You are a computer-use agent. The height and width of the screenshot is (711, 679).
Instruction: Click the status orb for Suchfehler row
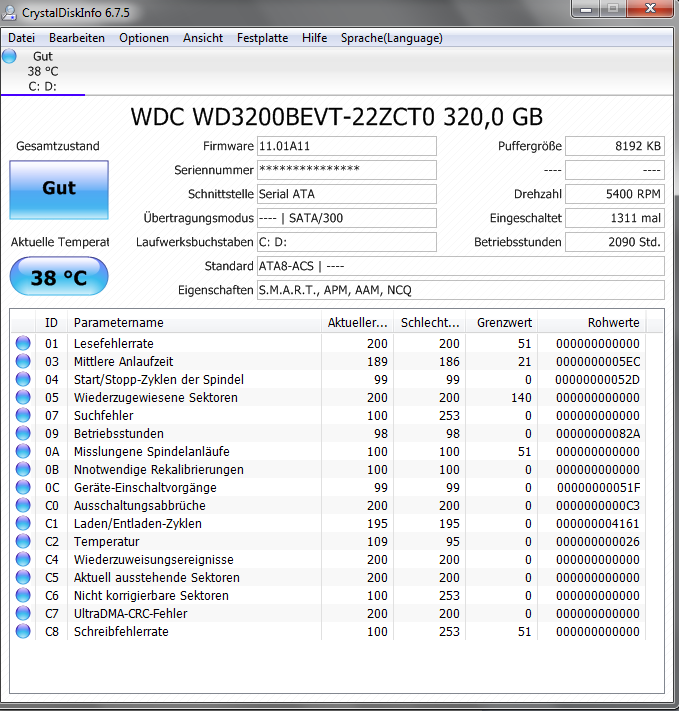click(23, 415)
